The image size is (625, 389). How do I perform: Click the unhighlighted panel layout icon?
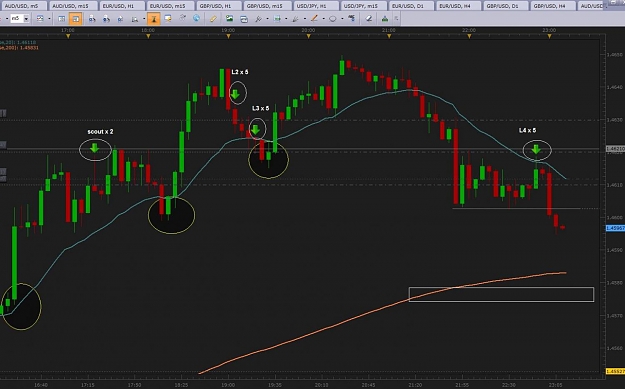[x=62, y=19]
